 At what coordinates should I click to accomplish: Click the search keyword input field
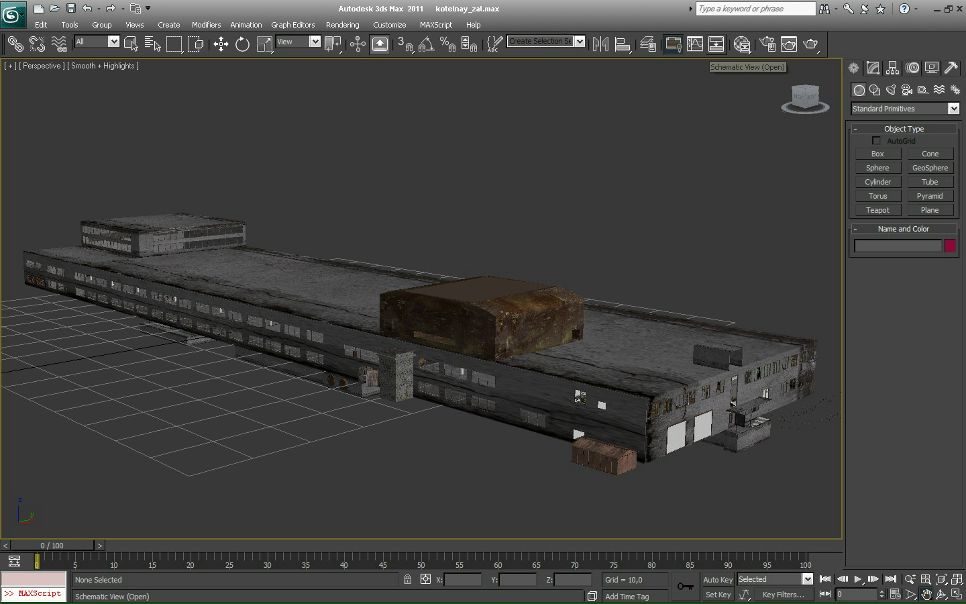point(755,8)
